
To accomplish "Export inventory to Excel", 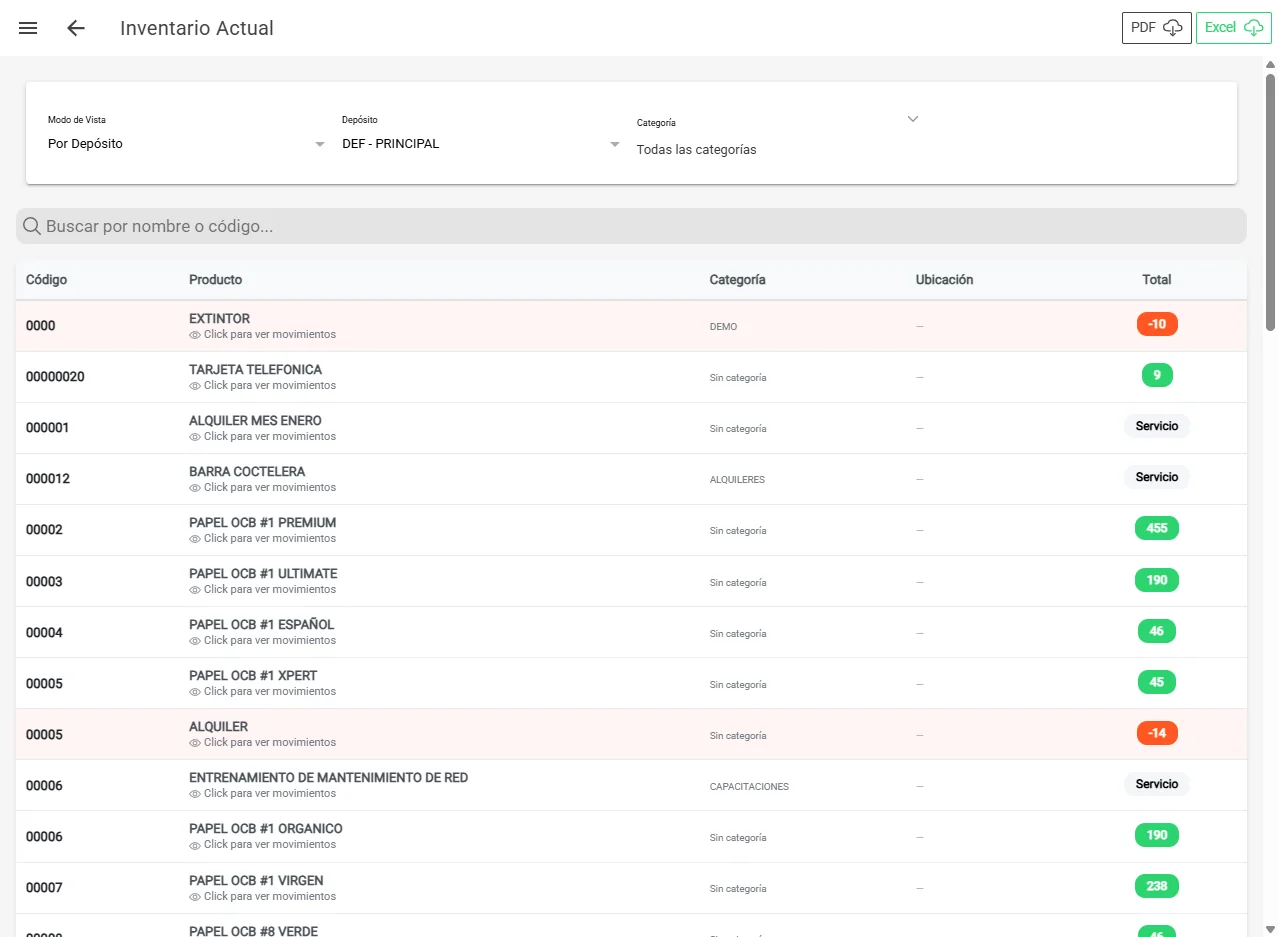I will (1234, 28).
